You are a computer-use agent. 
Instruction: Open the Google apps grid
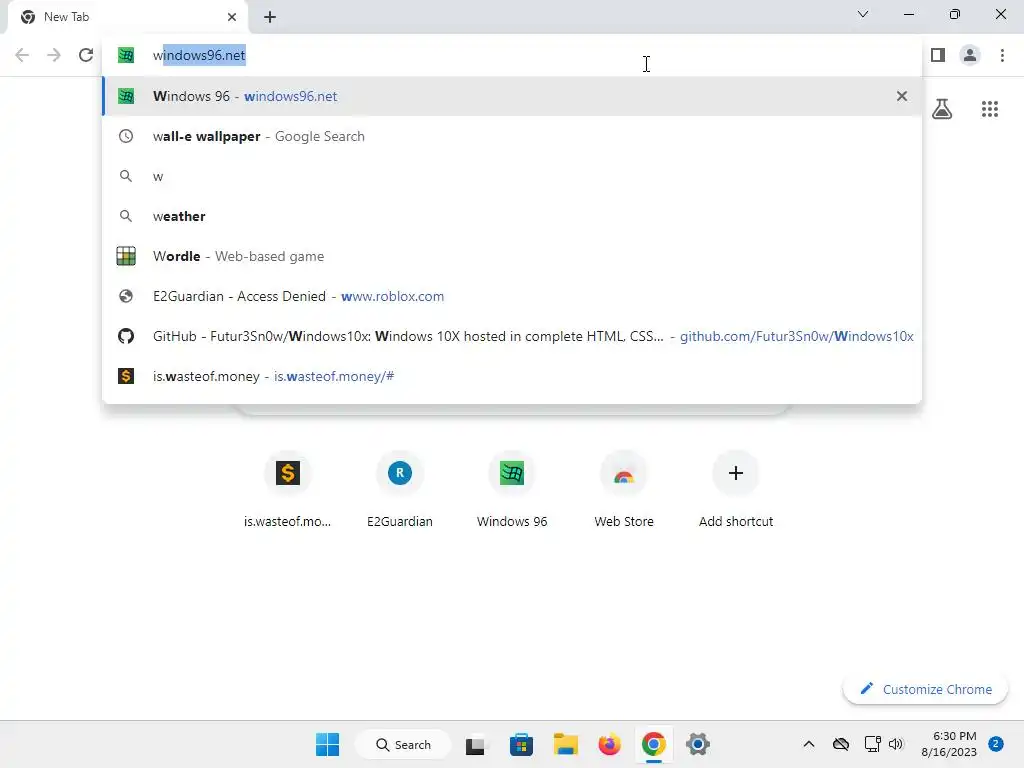(x=989, y=108)
